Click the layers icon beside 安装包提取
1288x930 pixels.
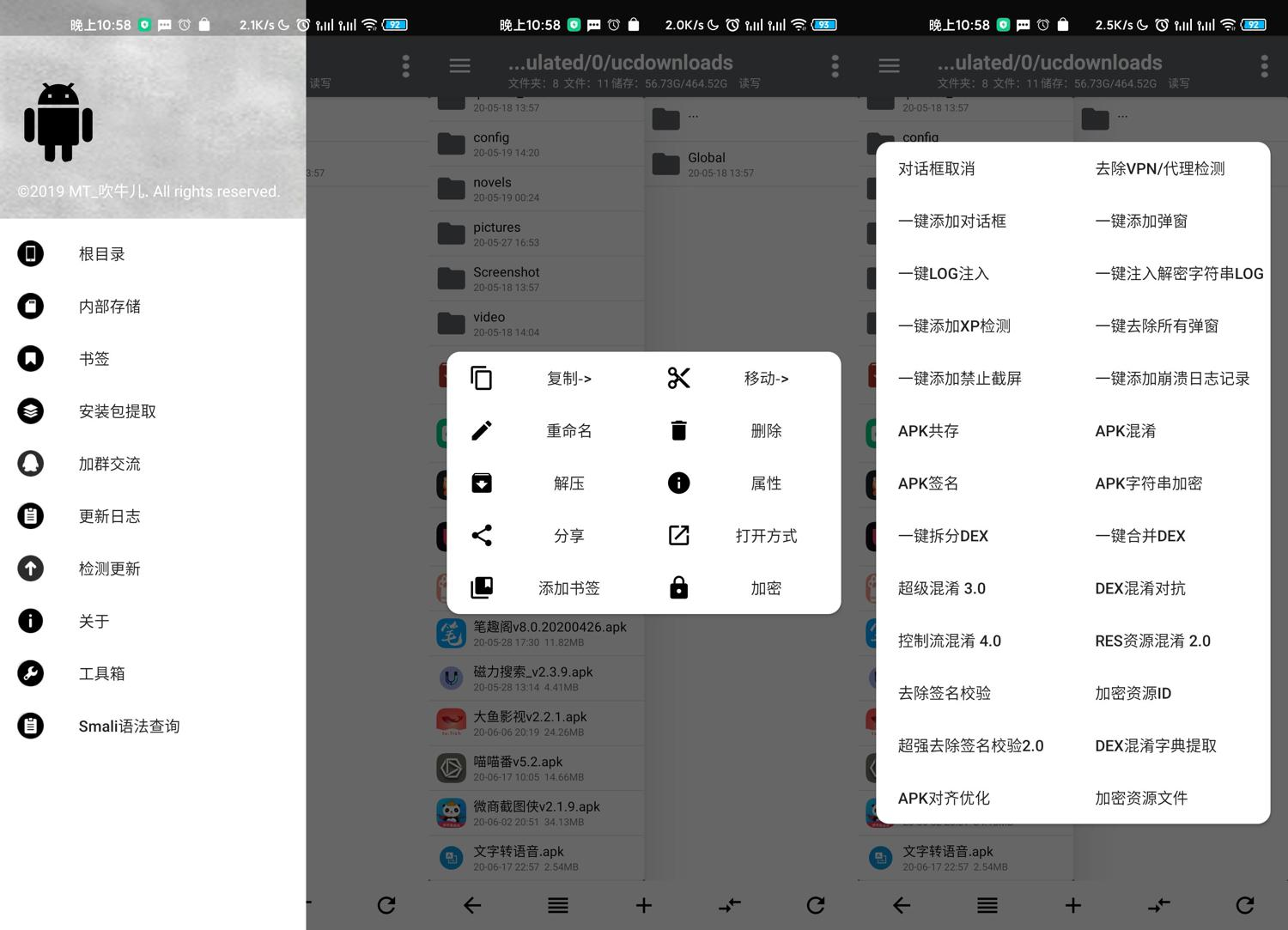pos(31,410)
